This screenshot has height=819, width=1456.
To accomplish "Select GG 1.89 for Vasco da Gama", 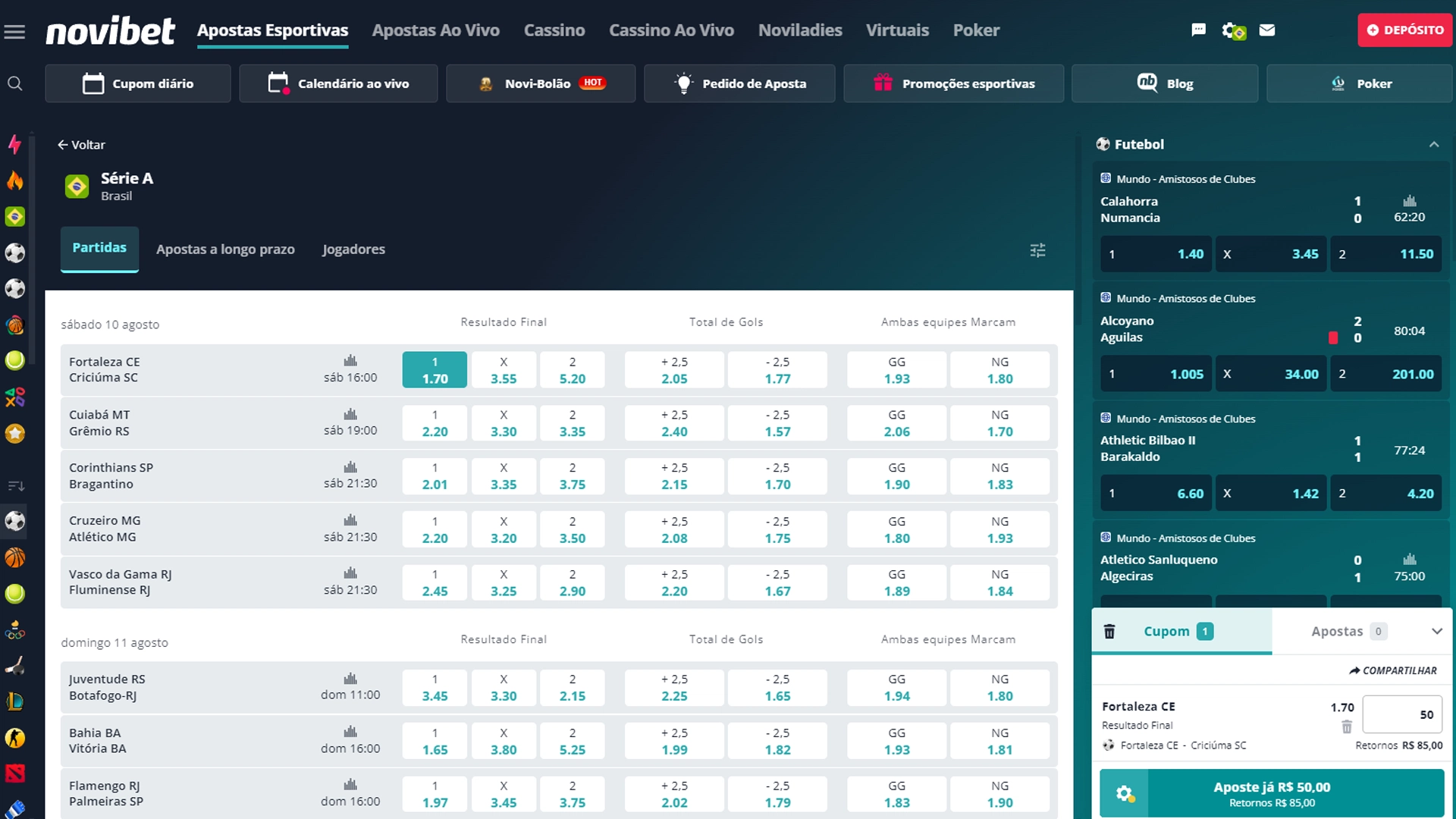I will coord(897,582).
